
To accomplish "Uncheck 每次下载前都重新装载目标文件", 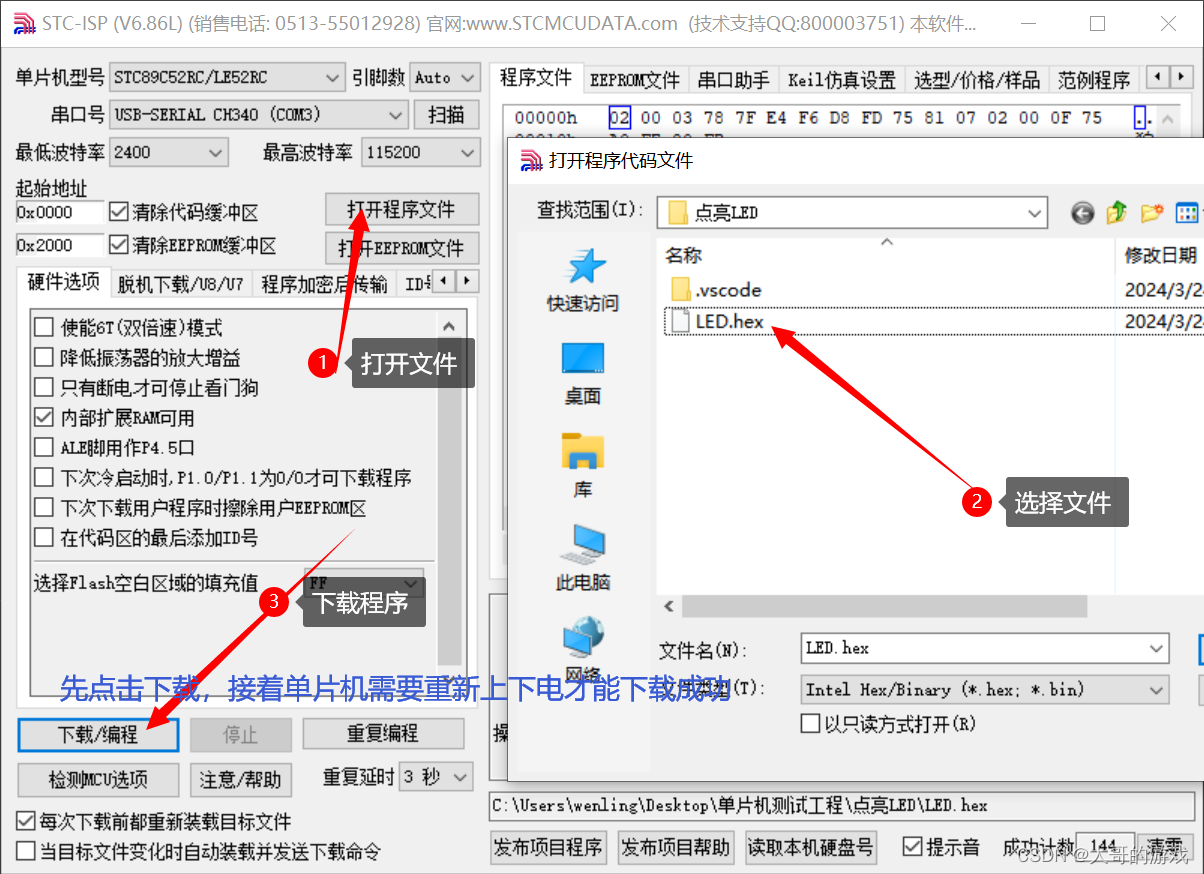I will [26, 822].
